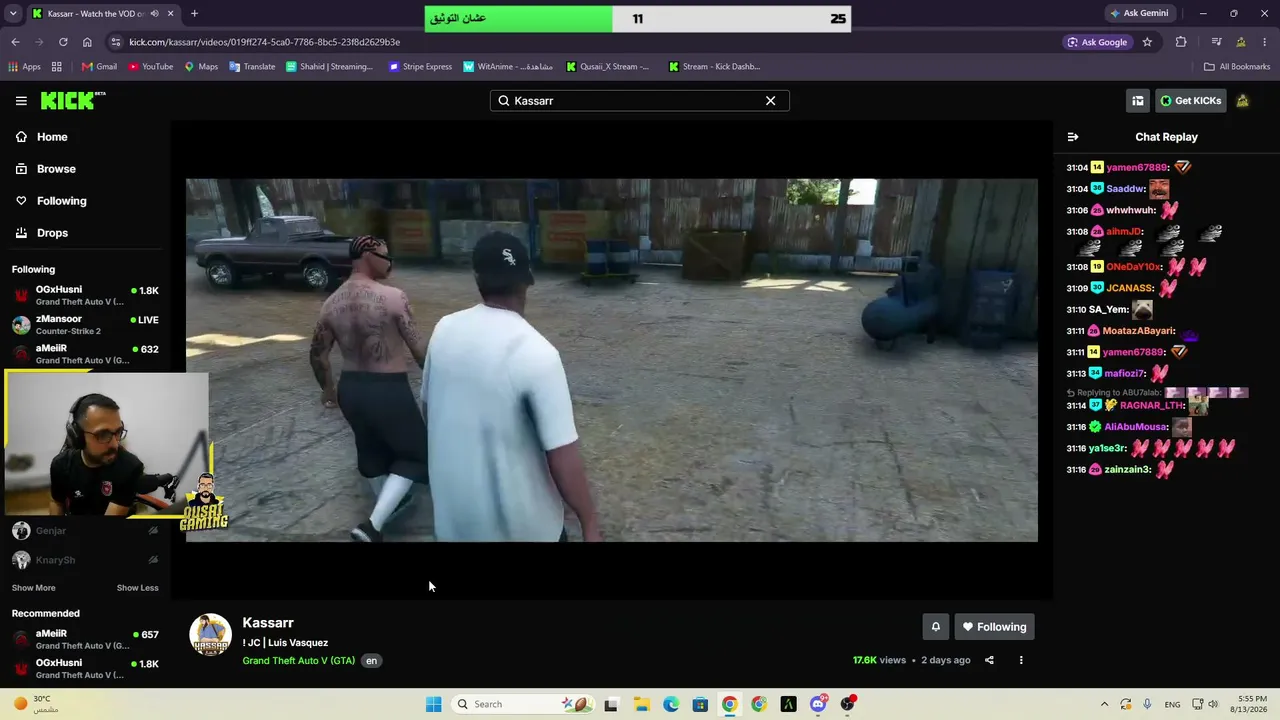Toggle the Following button for Kassarr
This screenshot has height=720, width=1280.
995,627
